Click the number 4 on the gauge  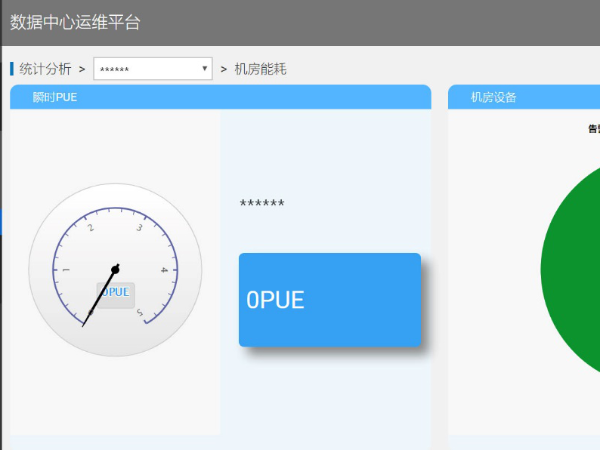[x=163, y=270]
